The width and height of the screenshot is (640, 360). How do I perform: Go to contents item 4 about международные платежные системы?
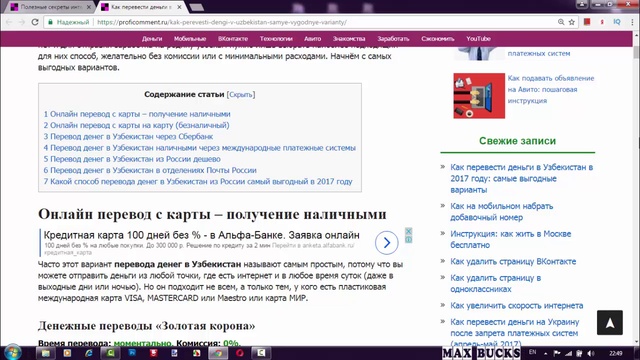pyautogui.click(x=200, y=148)
